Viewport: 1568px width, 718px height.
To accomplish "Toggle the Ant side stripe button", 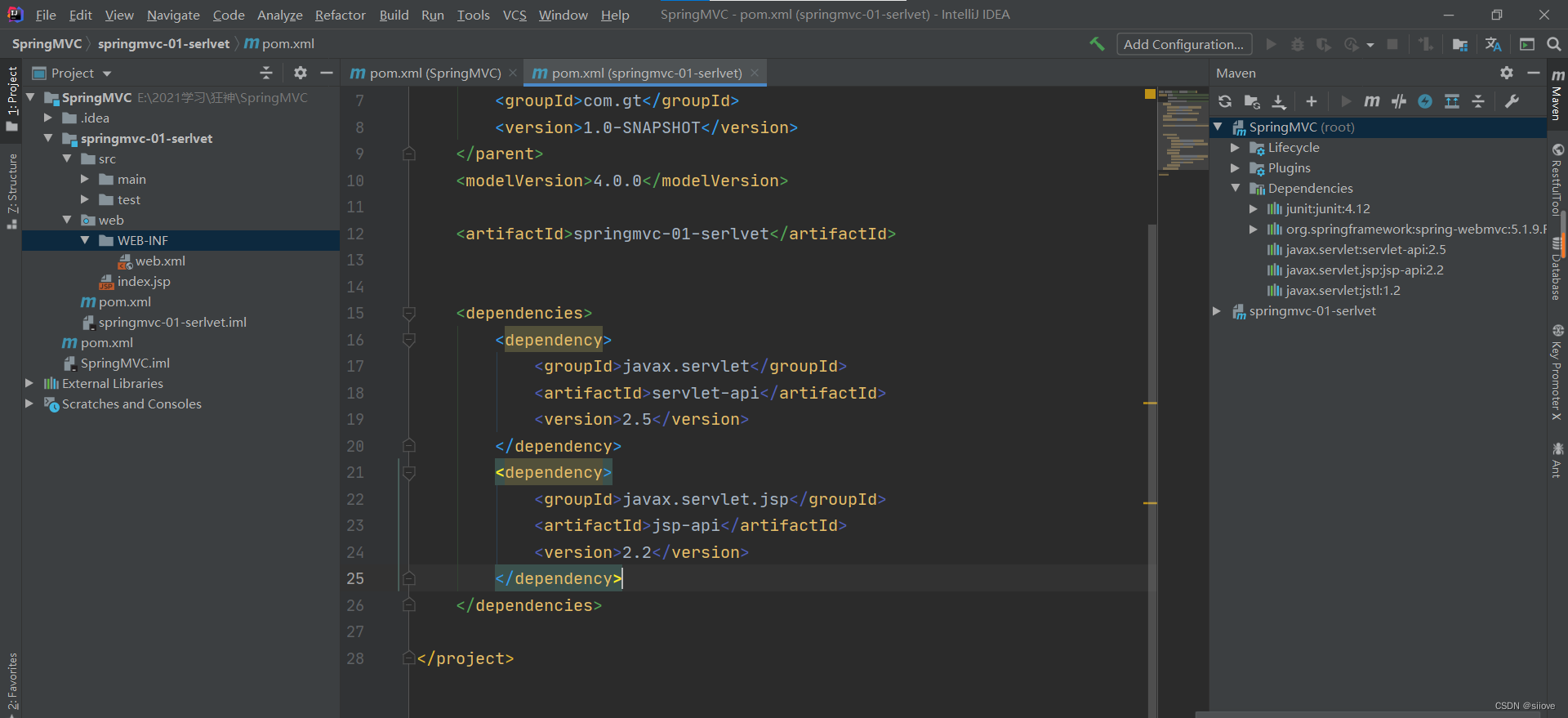I will 1557,460.
